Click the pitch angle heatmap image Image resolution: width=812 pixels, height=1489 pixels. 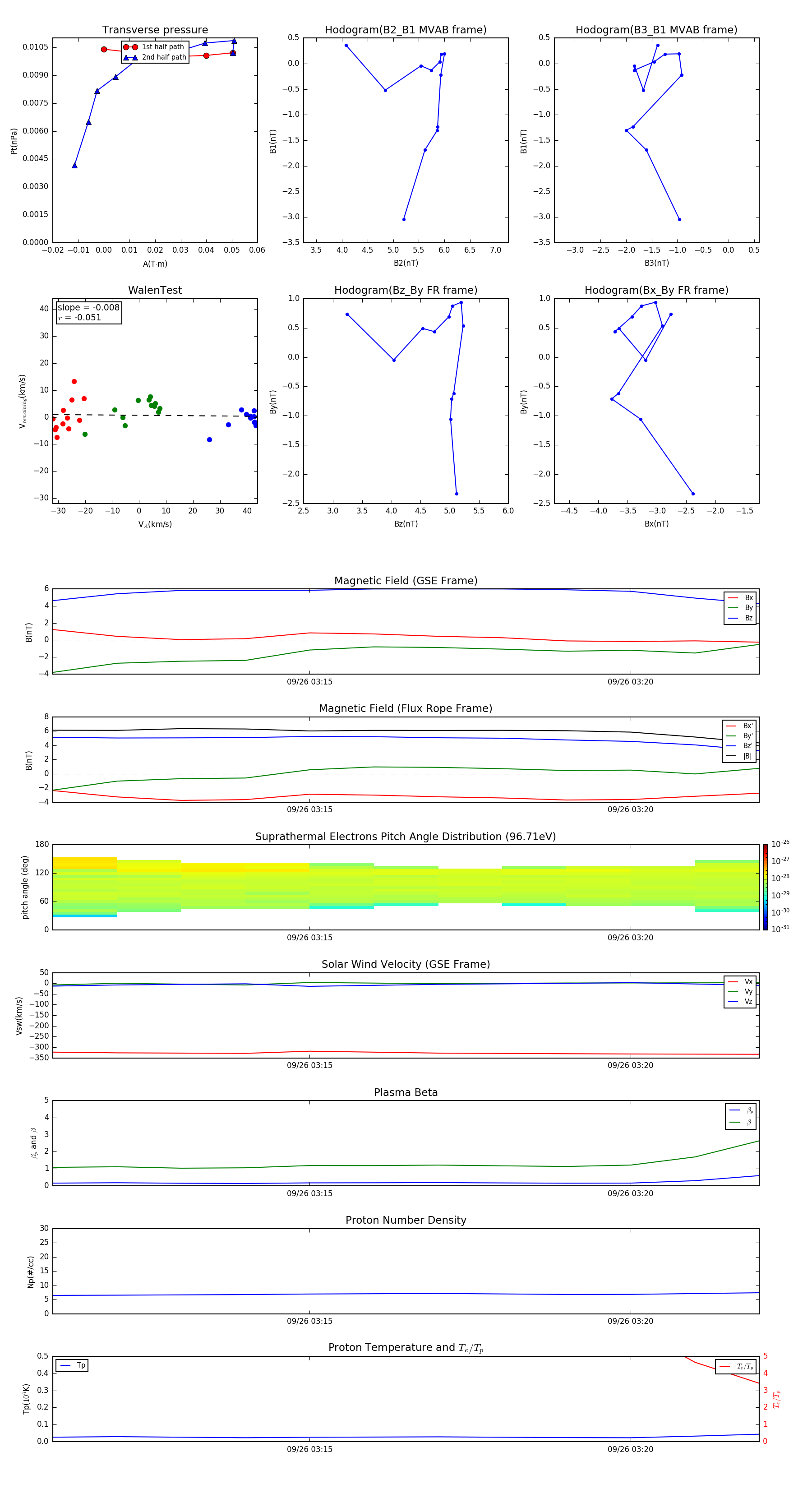[406, 887]
